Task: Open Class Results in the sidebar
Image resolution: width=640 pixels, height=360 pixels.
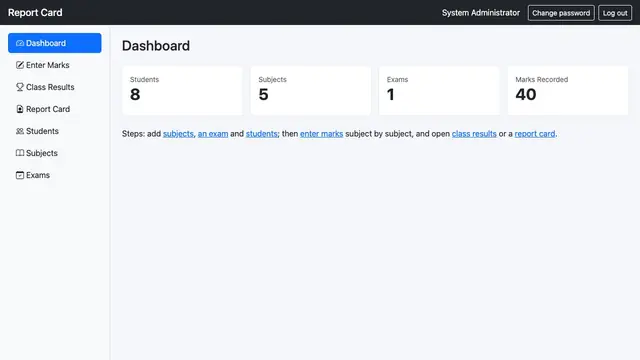Action: pyautogui.click(x=55, y=87)
